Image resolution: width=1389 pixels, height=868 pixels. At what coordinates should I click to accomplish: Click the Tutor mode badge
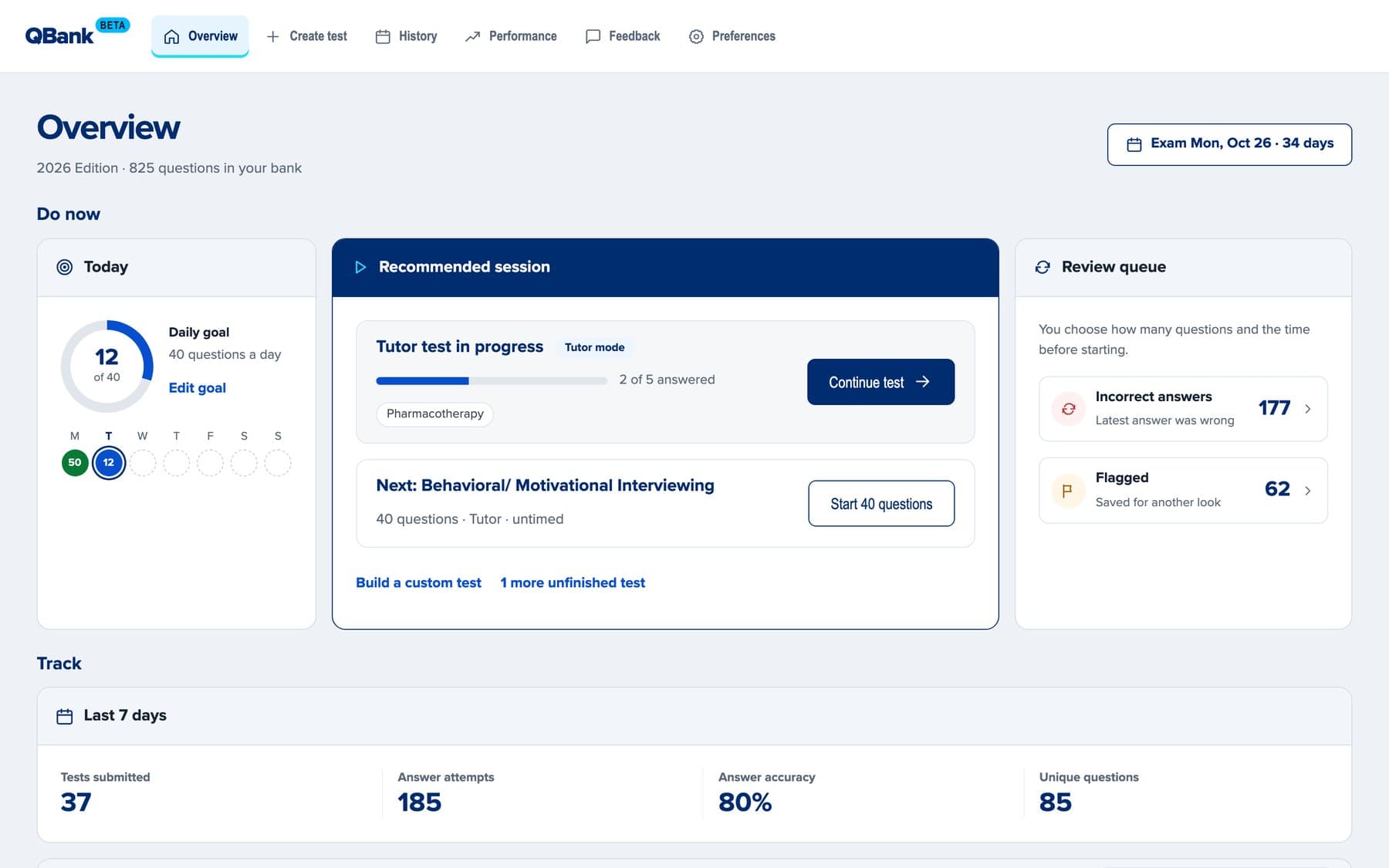tap(594, 347)
